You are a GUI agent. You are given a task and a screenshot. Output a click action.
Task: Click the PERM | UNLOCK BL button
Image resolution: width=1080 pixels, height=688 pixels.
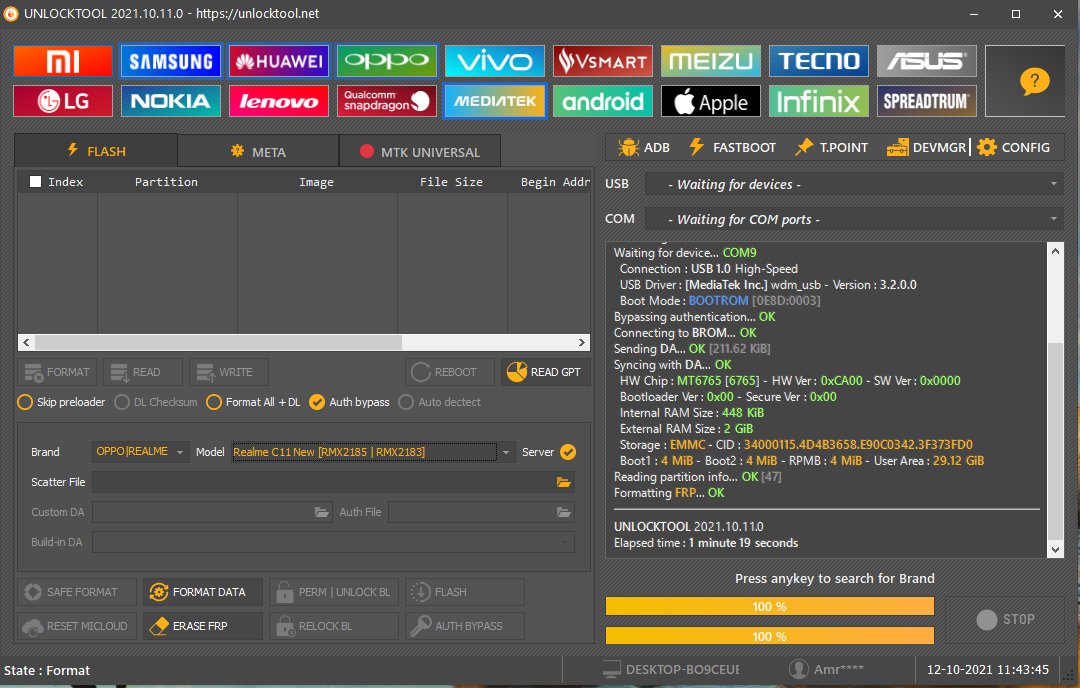[334, 592]
